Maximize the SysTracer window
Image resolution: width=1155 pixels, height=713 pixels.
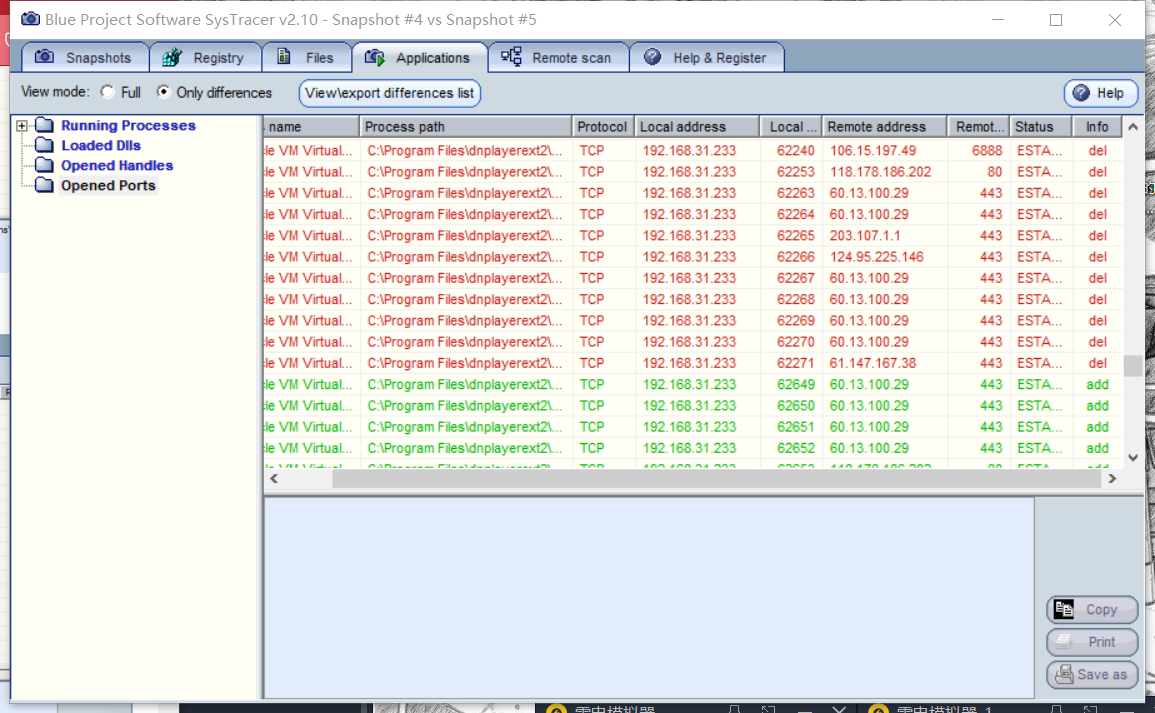(x=1056, y=20)
